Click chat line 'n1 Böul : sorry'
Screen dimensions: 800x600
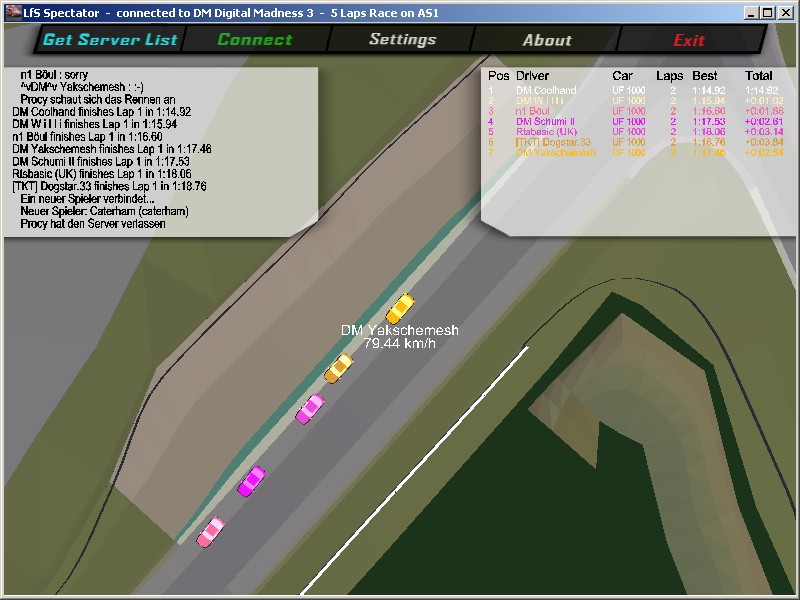(x=54, y=75)
